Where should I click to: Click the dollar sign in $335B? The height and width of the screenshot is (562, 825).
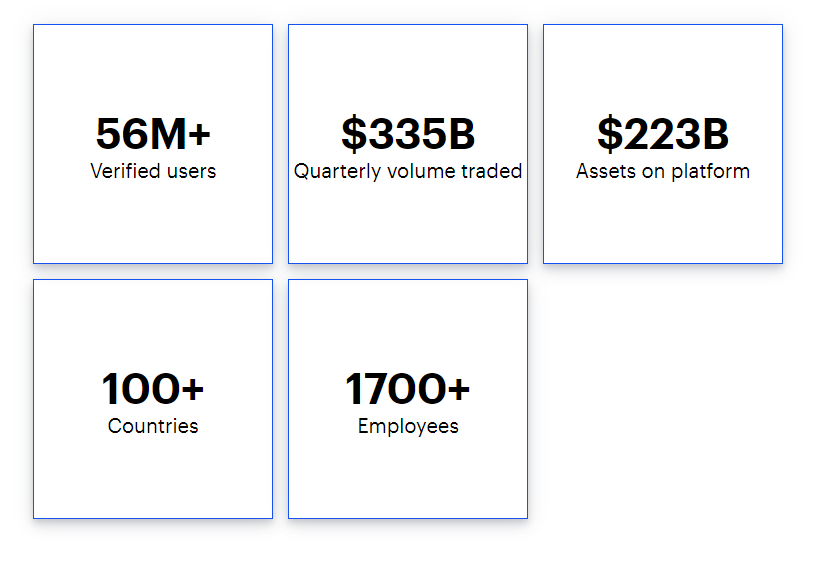point(353,134)
